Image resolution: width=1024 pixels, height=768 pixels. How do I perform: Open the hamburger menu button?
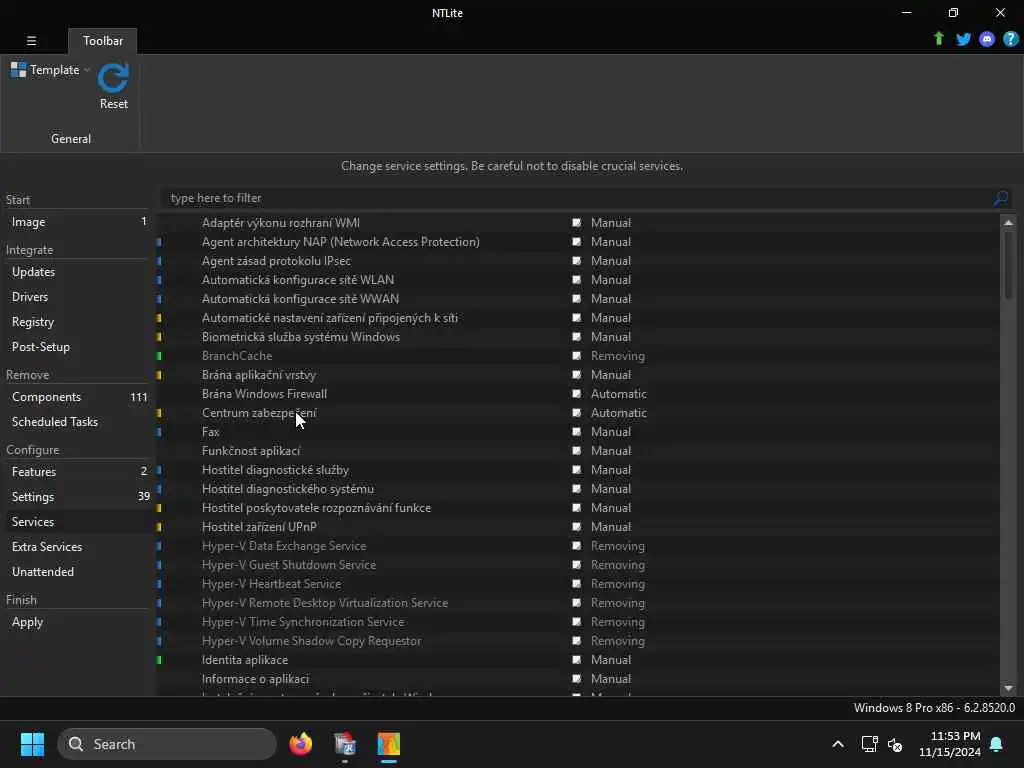[31, 40]
